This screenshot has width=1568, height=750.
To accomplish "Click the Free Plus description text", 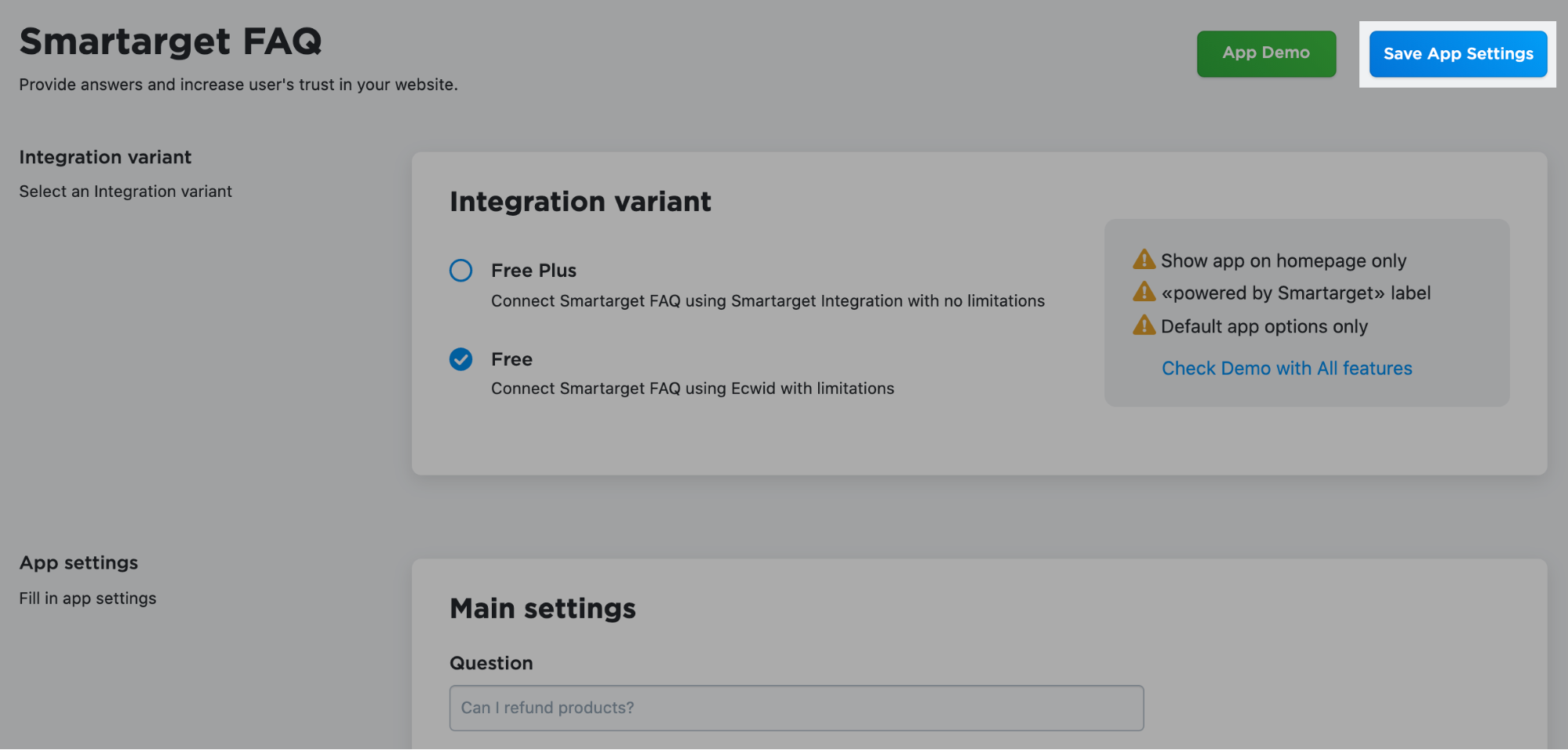I will (x=768, y=301).
